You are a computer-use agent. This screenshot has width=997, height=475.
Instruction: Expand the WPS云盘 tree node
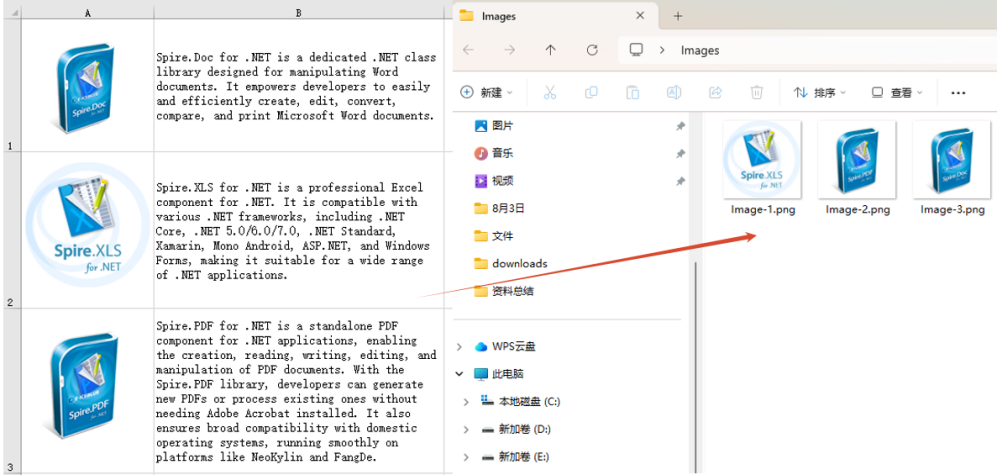click(x=459, y=347)
